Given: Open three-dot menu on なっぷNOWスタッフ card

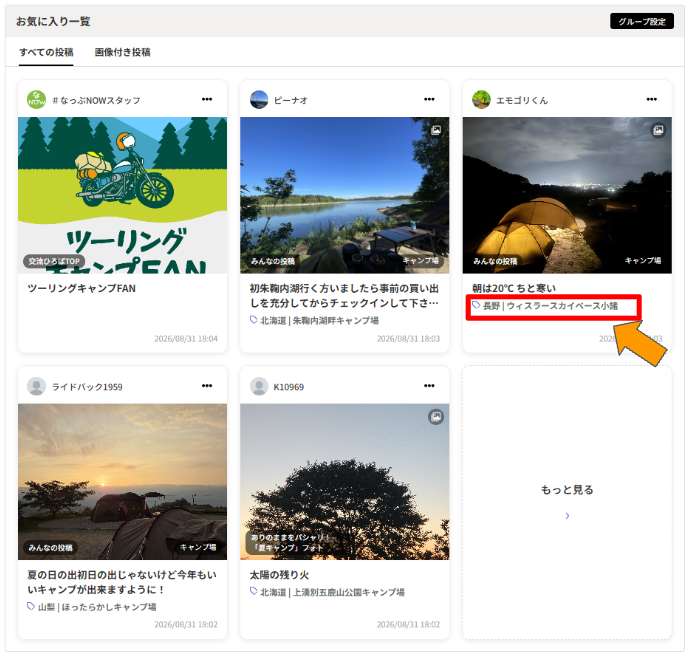Looking at the screenshot, I should click(207, 99).
